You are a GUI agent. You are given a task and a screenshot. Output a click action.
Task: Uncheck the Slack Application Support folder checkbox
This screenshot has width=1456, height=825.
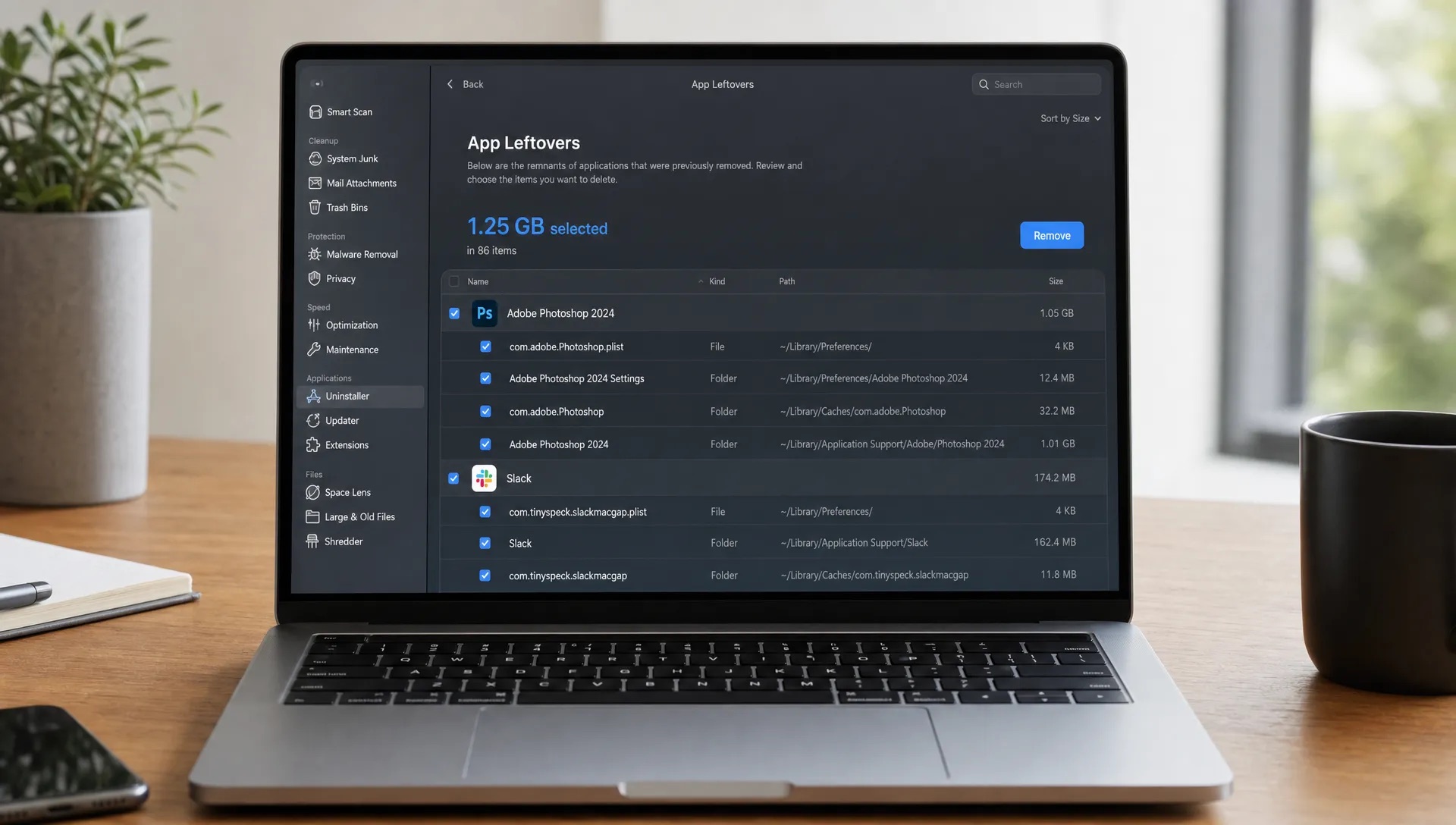(x=485, y=543)
